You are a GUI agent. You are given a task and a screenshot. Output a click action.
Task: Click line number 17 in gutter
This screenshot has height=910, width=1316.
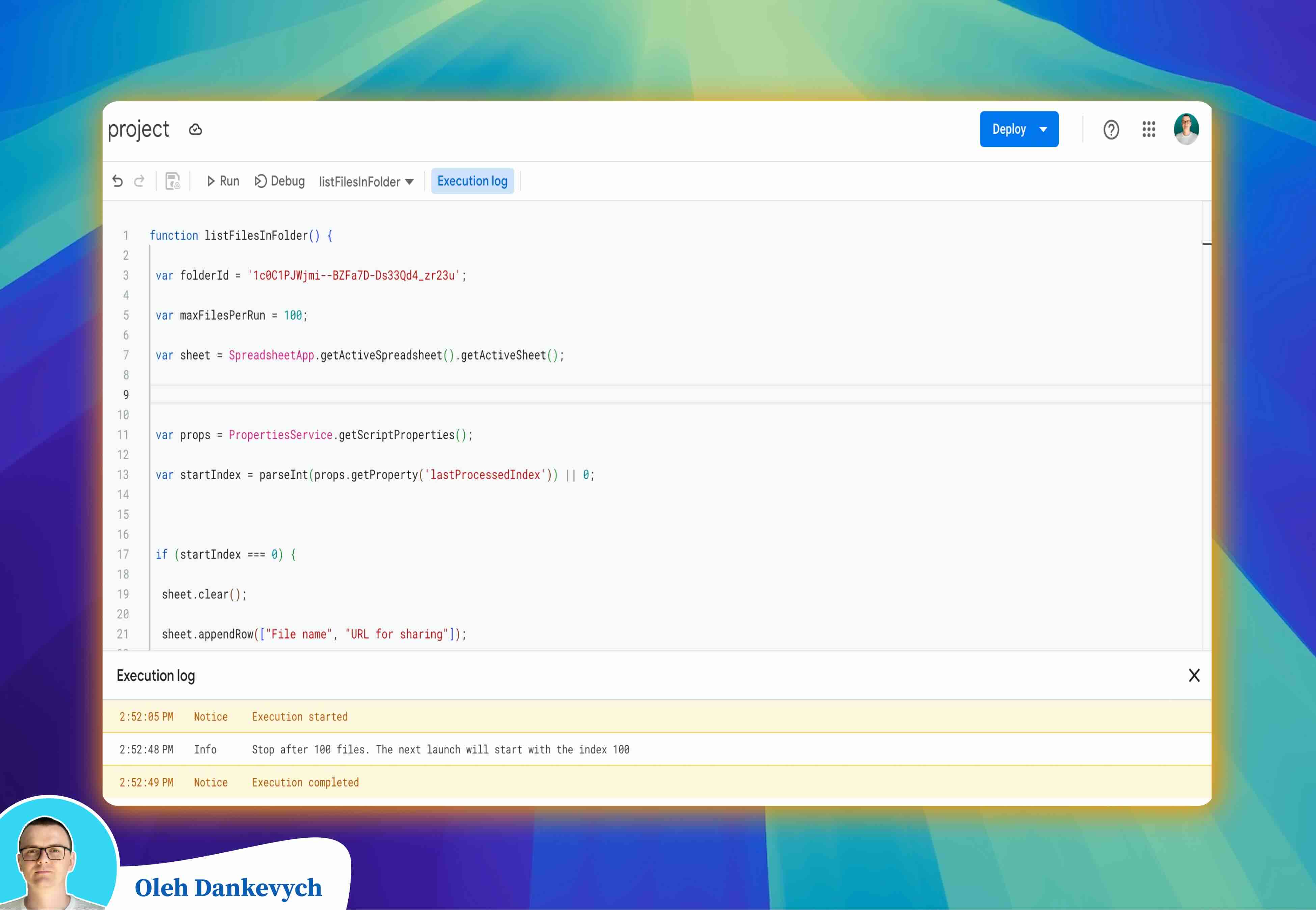click(123, 554)
